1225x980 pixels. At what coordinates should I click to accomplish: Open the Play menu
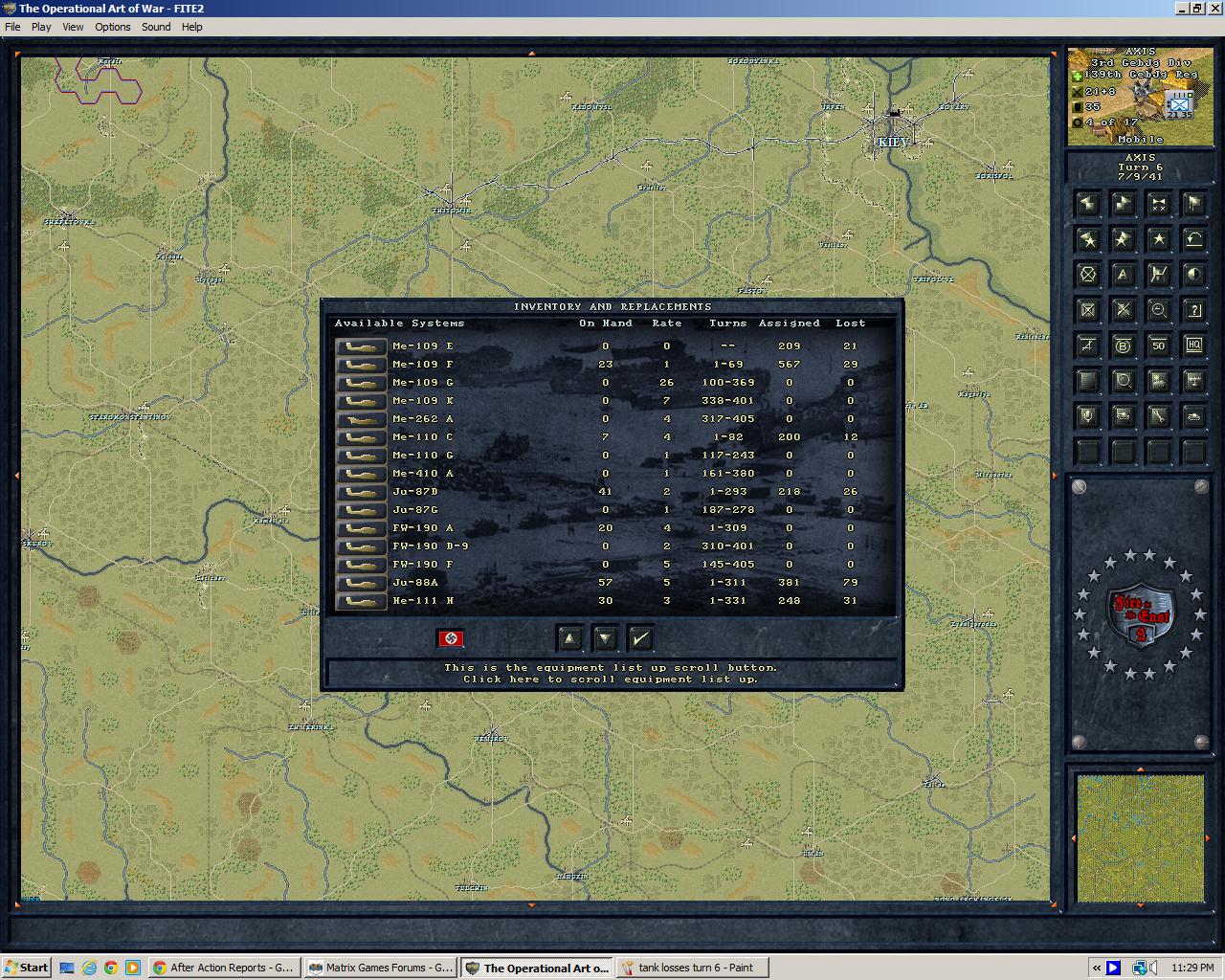(40, 27)
